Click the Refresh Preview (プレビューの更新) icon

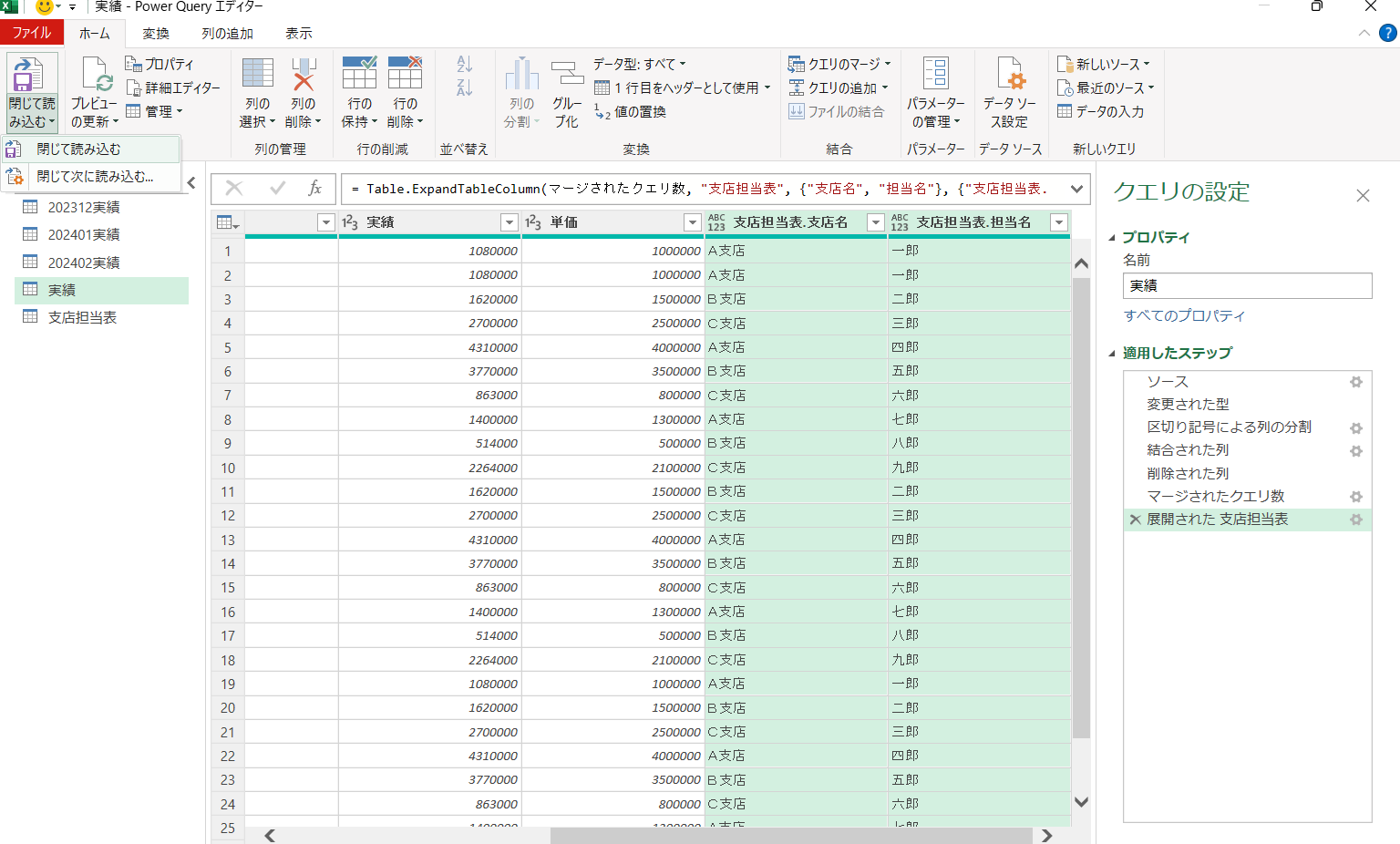tap(96, 75)
